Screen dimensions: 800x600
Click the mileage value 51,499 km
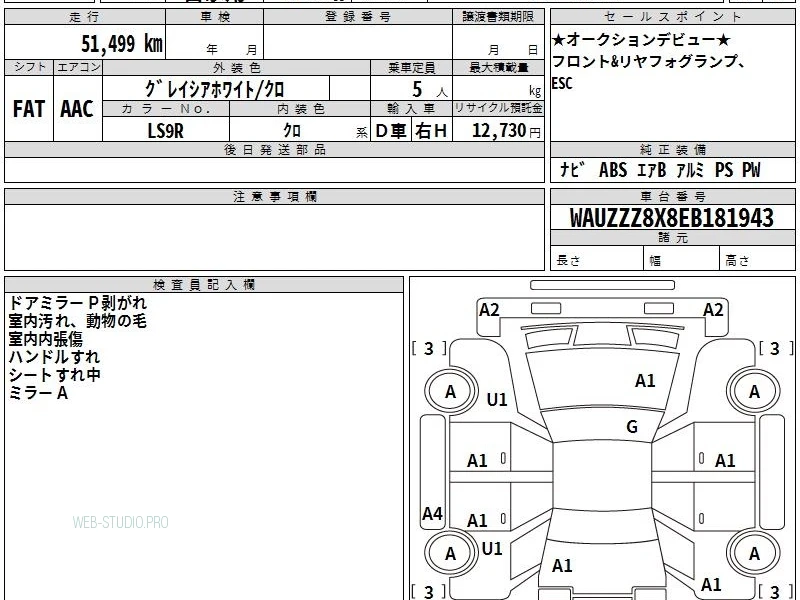coord(122,43)
